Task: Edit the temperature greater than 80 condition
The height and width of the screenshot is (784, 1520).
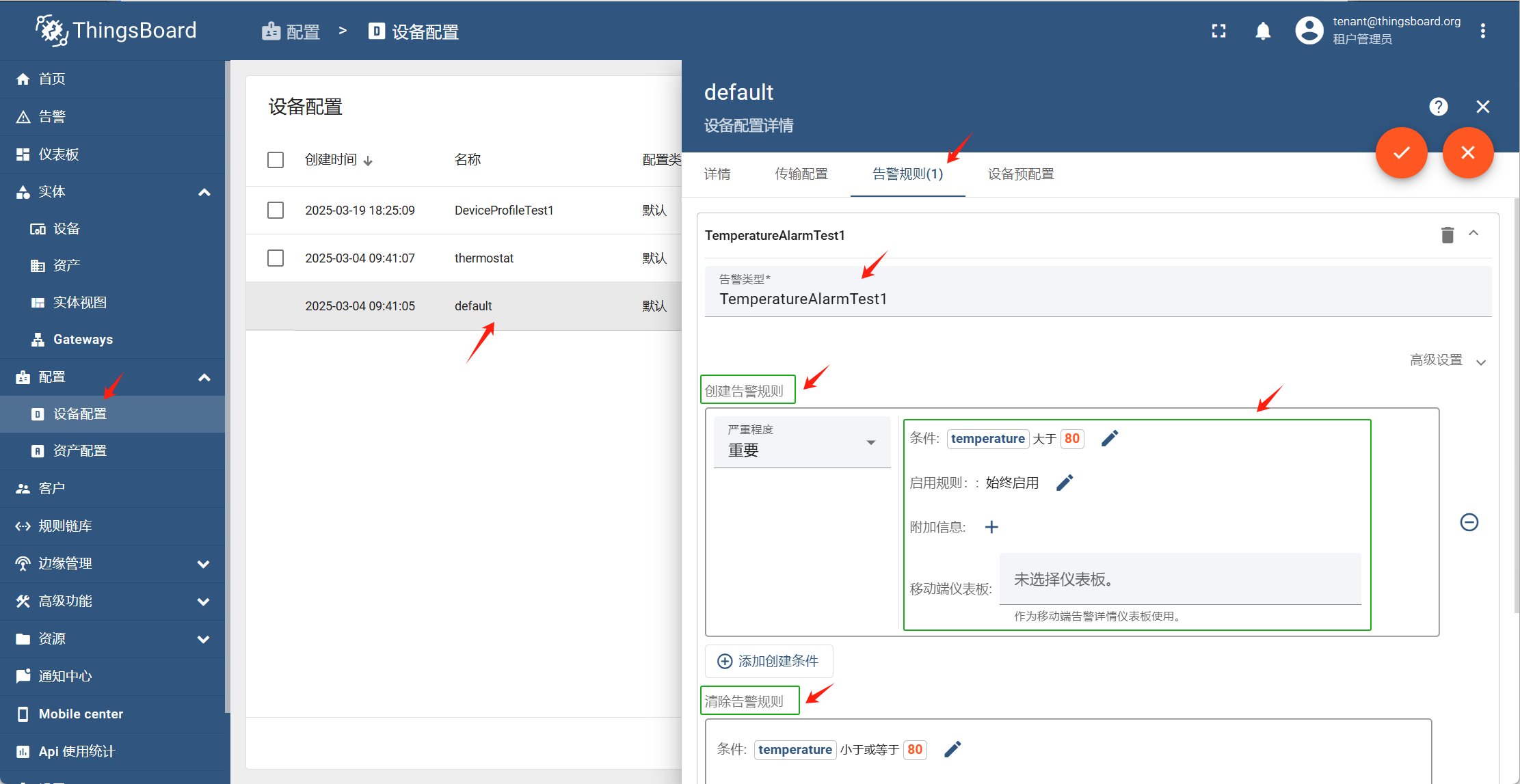Action: 1110,438
